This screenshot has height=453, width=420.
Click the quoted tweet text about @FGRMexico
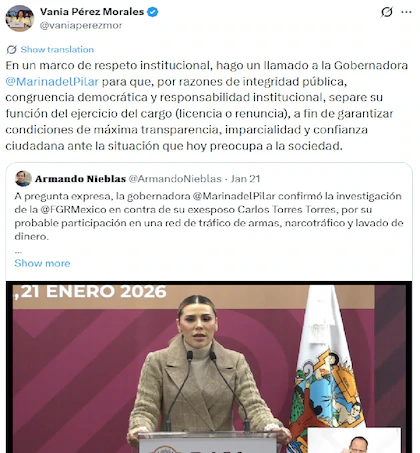(x=209, y=216)
